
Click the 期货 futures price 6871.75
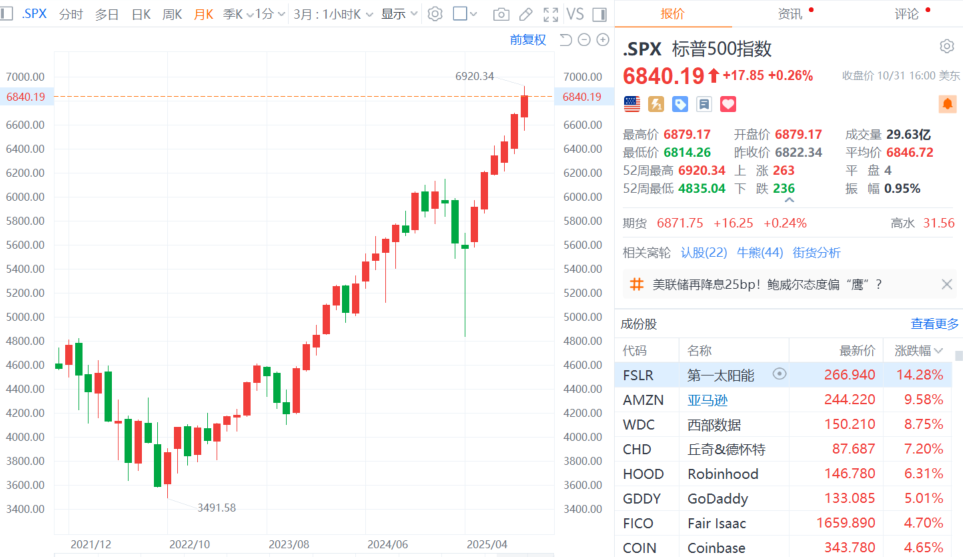click(x=680, y=223)
